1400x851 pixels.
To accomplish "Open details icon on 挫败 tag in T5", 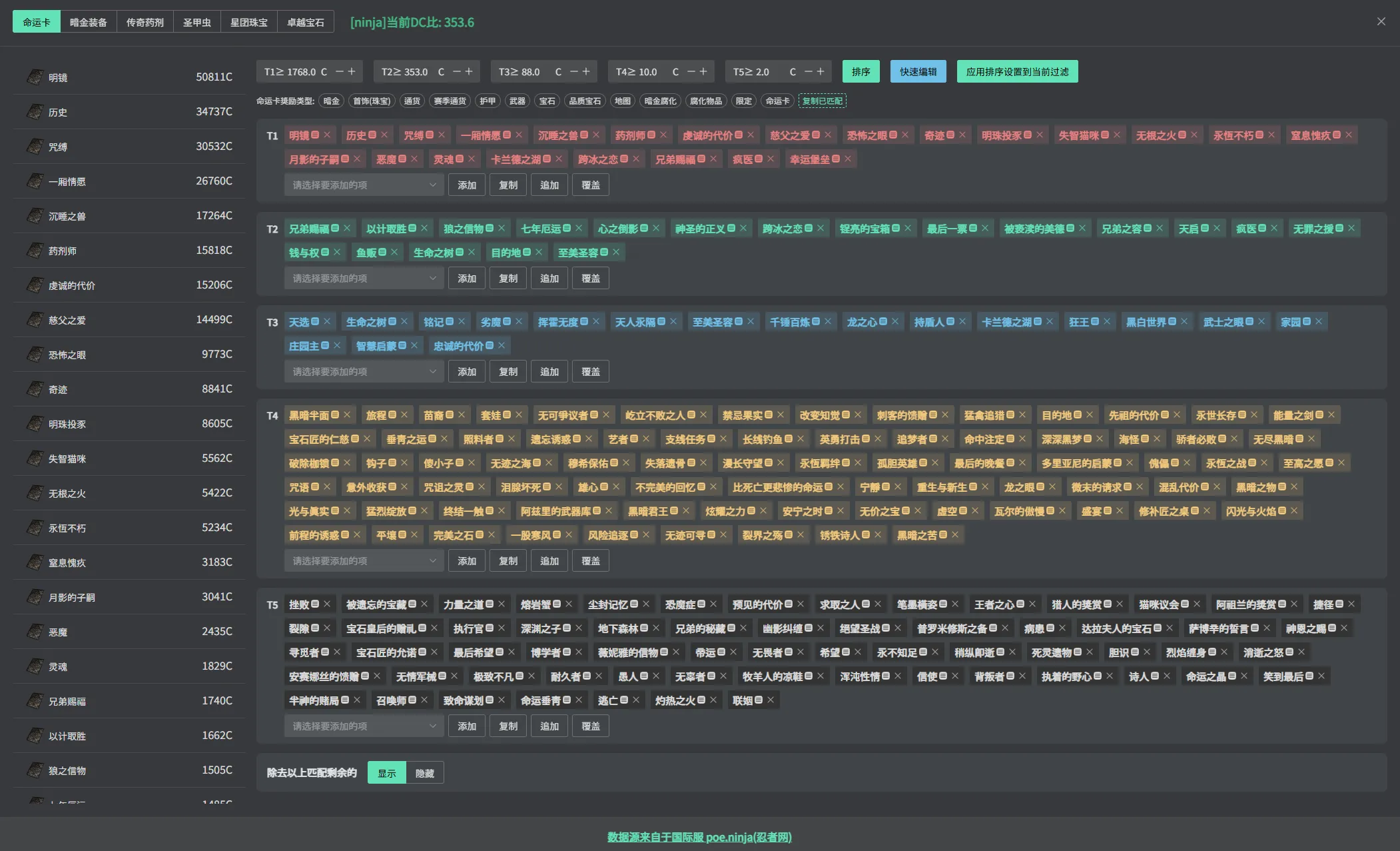I will click(315, 604).
